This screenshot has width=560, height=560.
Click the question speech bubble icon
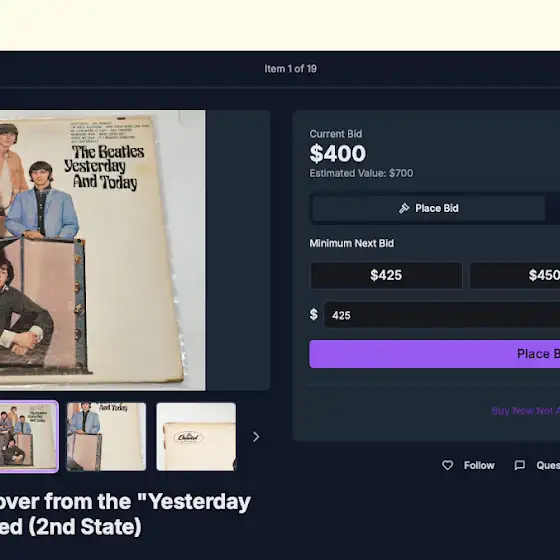[520, 465]
